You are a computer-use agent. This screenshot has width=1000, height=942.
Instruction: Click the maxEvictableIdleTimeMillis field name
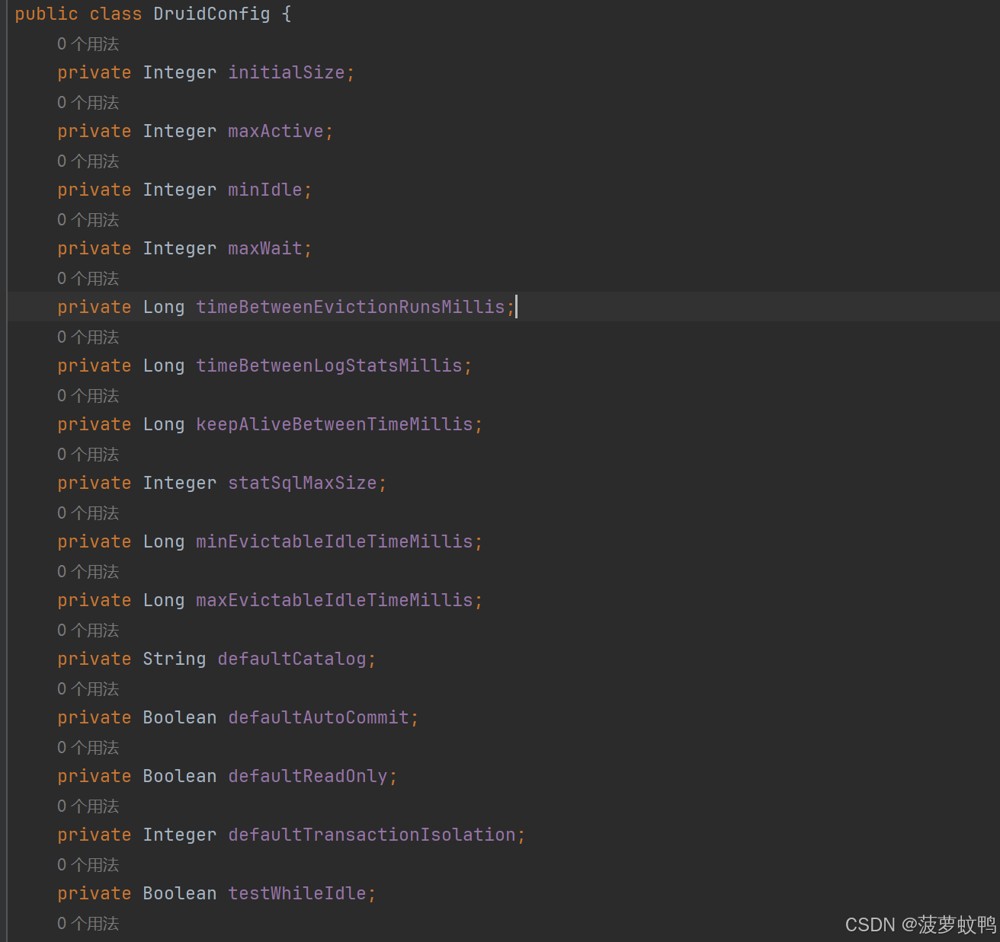pos(334,601)
